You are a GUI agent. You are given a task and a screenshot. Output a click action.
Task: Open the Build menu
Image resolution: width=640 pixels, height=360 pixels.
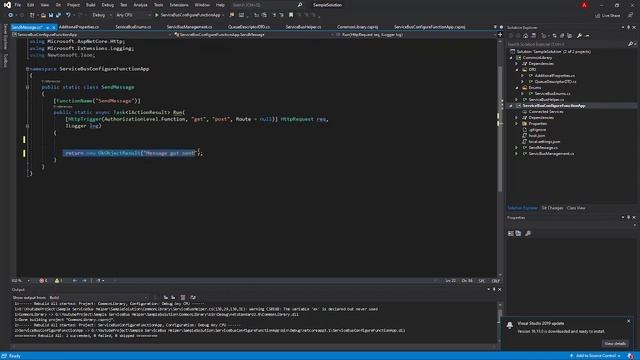(91, 5)
